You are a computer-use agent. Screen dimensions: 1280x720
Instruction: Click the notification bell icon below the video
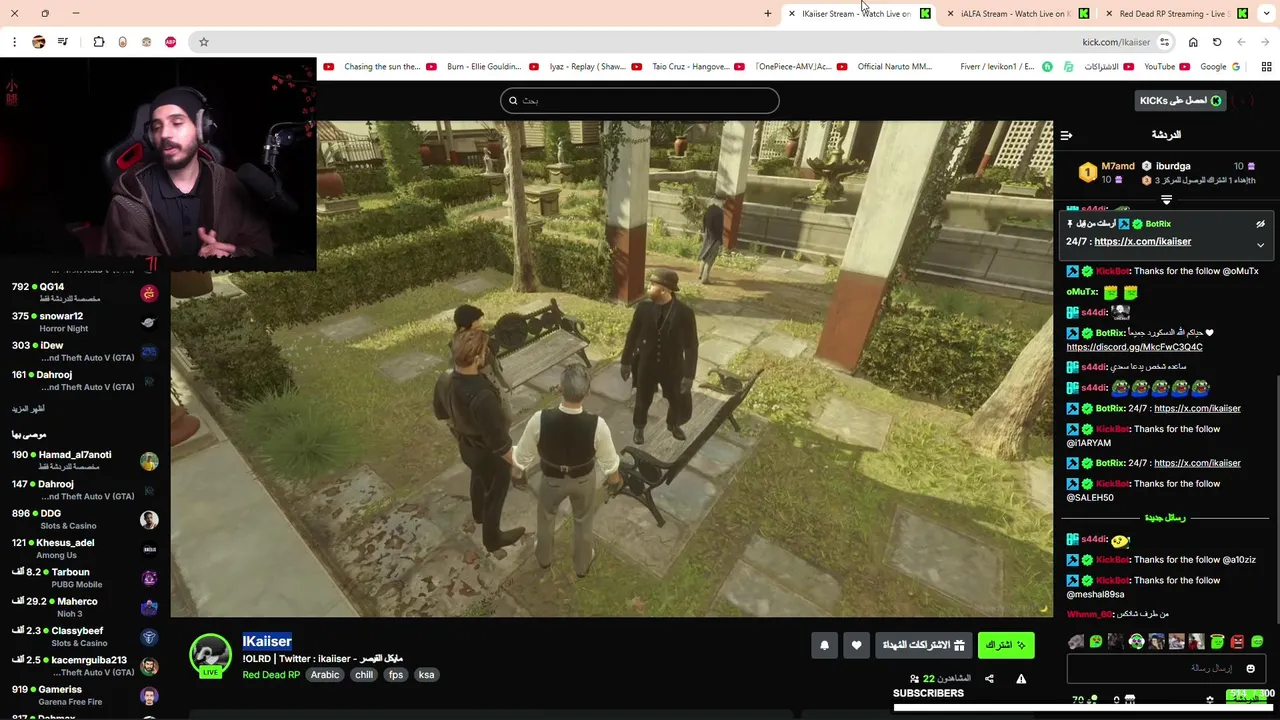[x=824, y=646]
